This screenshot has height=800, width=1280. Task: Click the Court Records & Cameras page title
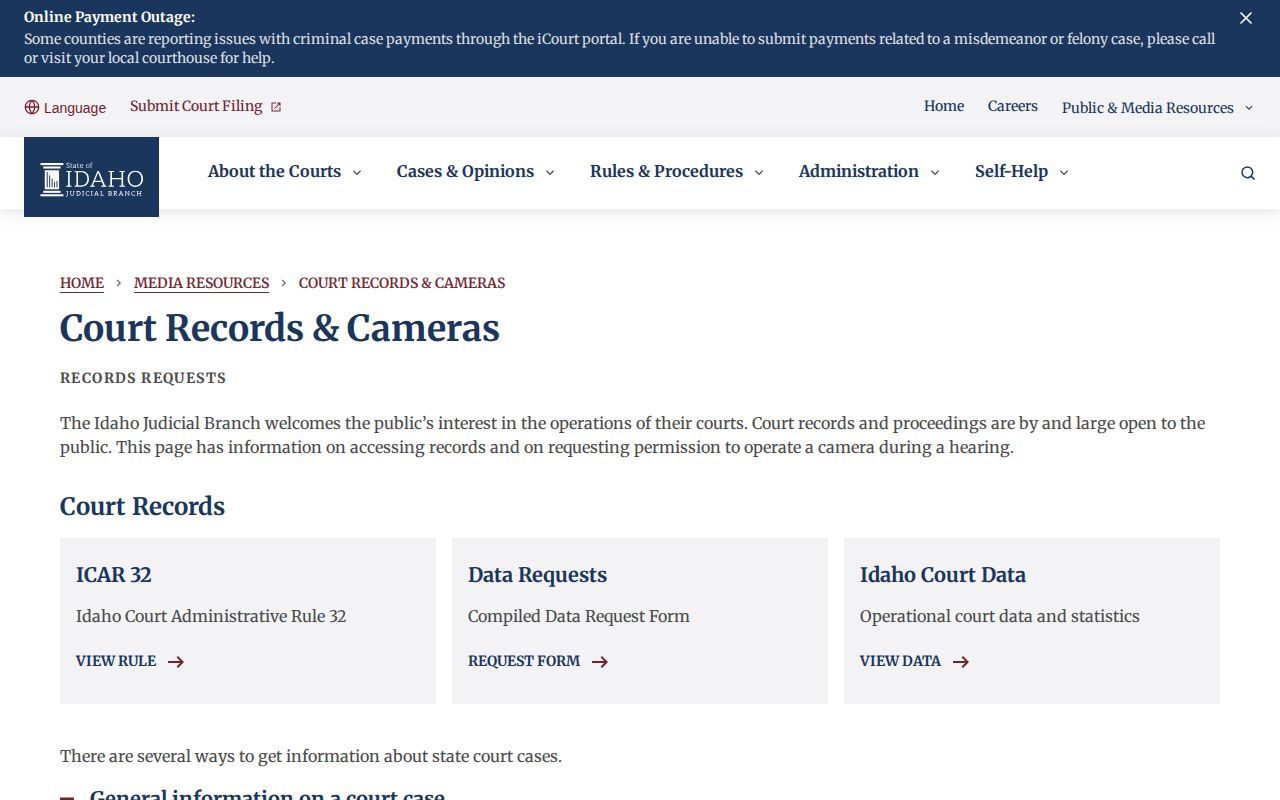pos(280,328)
